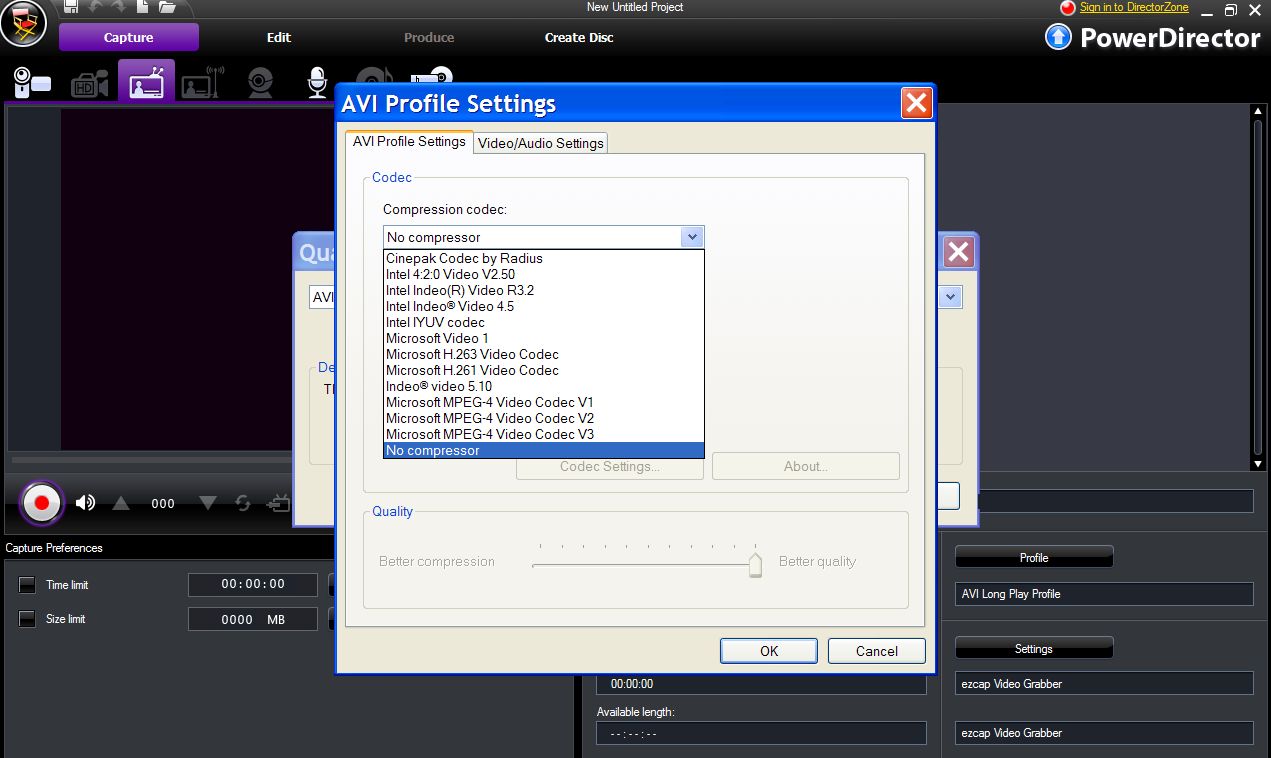Click the Codec Settings button

pyautogui.click(x=610, y=467)
